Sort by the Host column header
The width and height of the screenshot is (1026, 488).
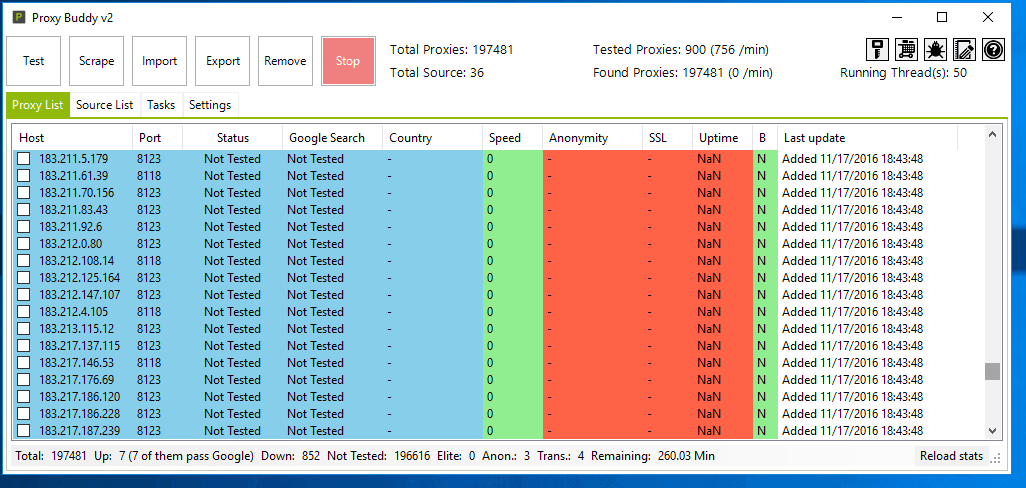tap(73, 138)
